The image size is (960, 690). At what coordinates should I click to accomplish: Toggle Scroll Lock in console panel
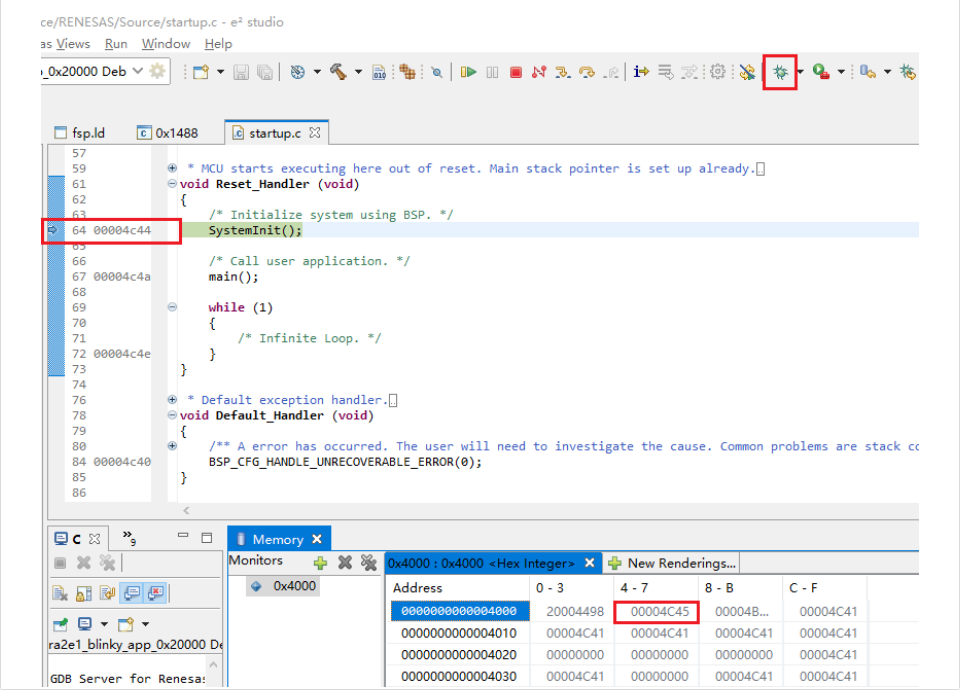pos(84,593)
